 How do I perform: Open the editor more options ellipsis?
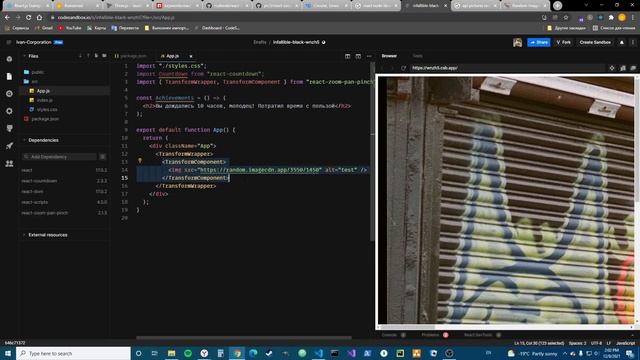tap(369, 56)
